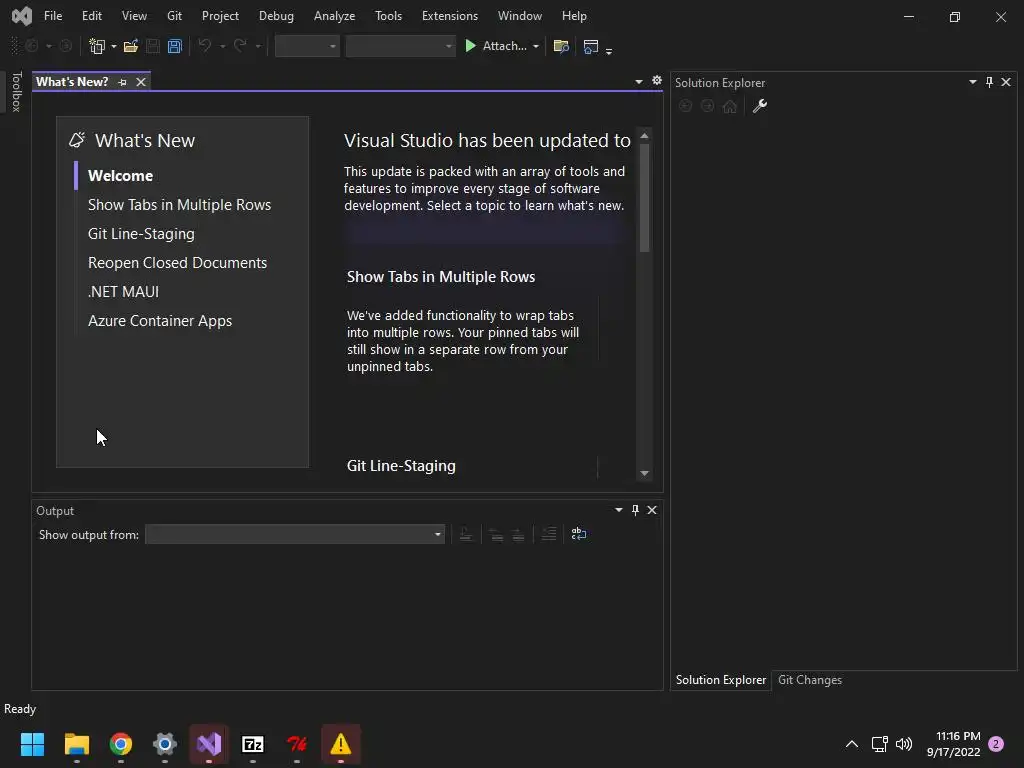Screen dimensions: 1024x768
Task: Select the .NET MAUI topic
Action: pyautogui.click(x=123, y=292)
